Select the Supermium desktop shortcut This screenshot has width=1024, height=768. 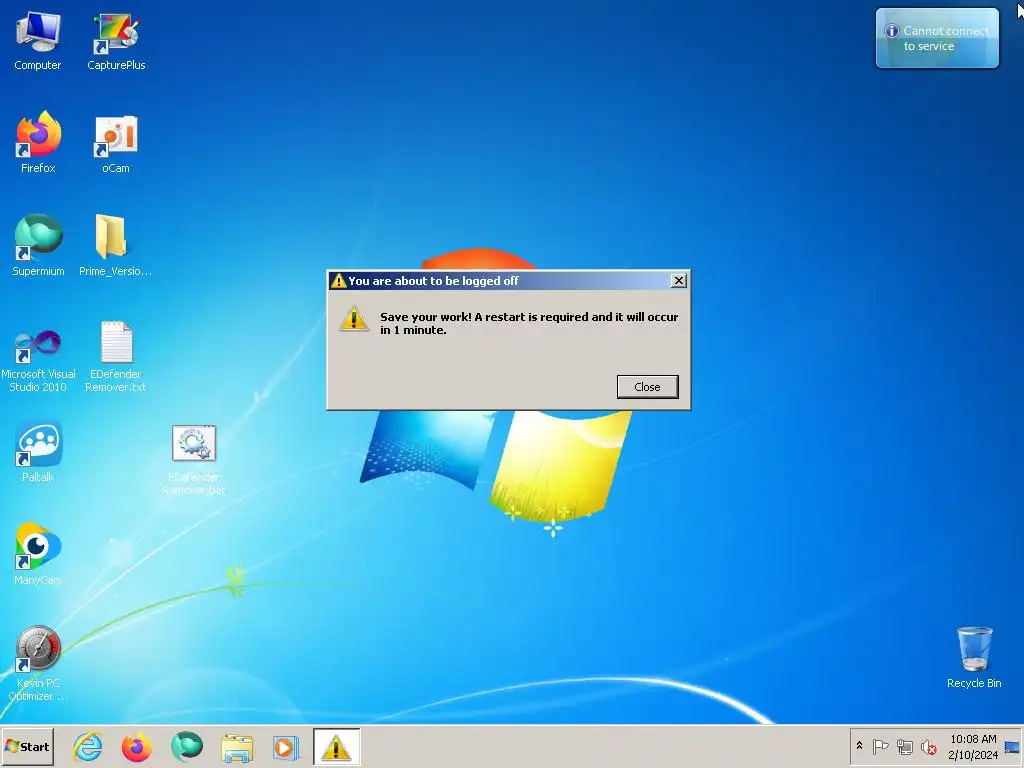pos(38,246)
